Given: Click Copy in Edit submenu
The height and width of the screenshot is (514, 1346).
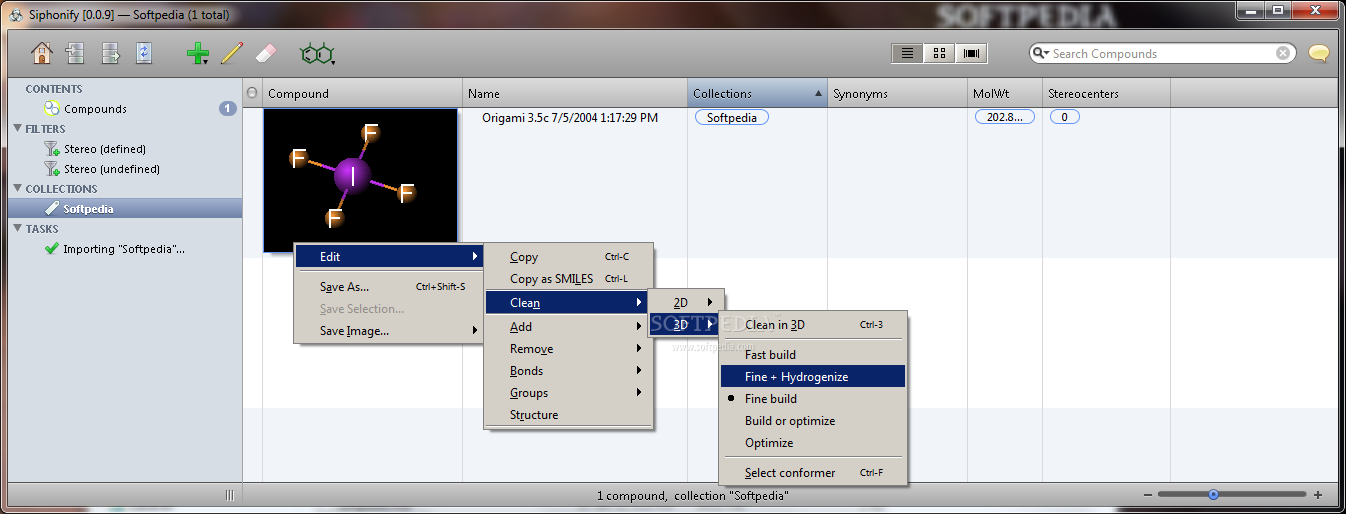Looking at the screenshot, I should 568,257.
